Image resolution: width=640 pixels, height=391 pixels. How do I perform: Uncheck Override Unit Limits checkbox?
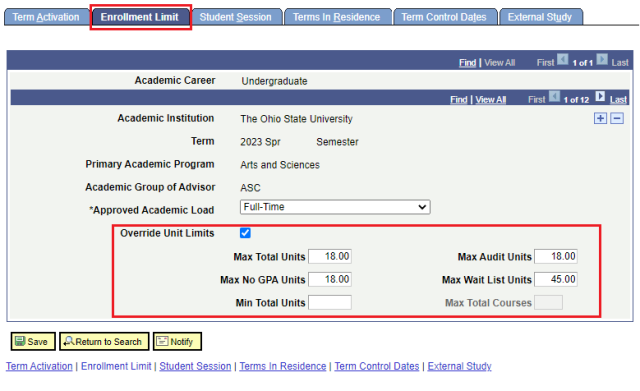tap(245, 233)
